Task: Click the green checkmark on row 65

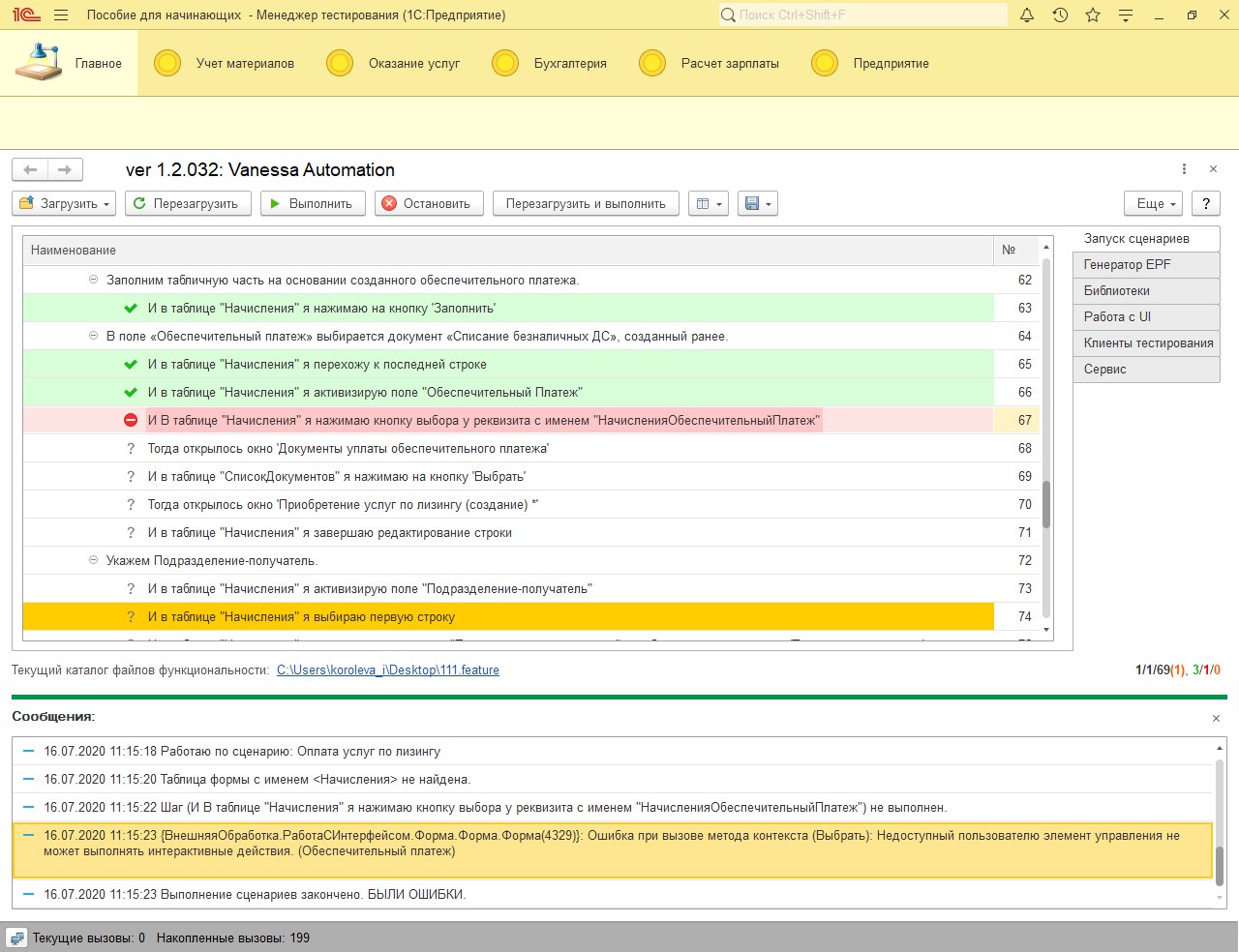Action: pyautogui.click(x=131, y=364)
